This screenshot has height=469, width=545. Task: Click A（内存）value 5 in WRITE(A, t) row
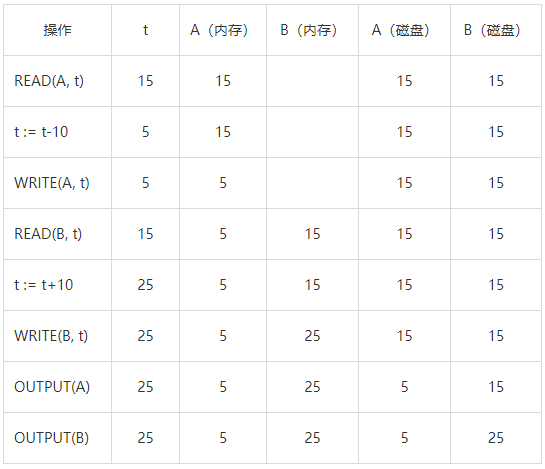(223, 183)
